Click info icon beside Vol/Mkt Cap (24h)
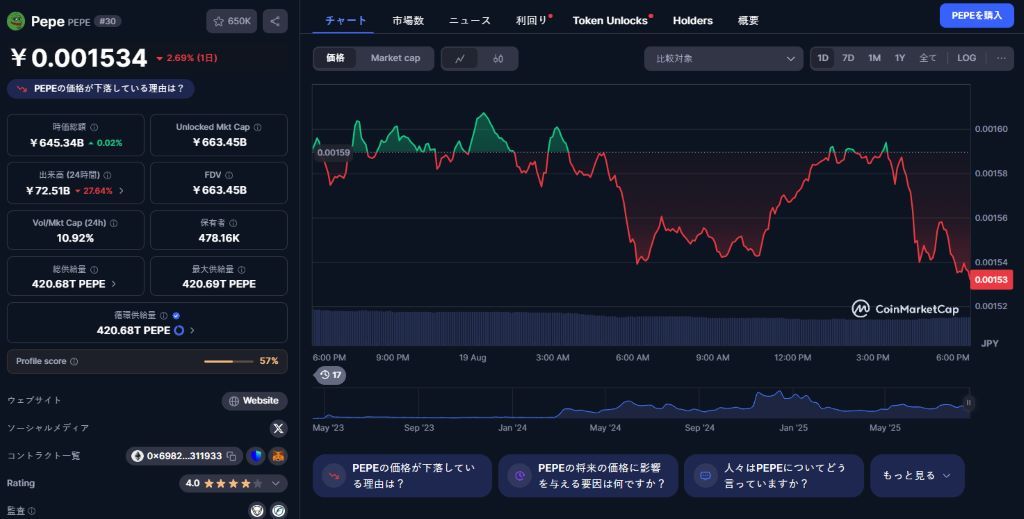 (114, 223)
